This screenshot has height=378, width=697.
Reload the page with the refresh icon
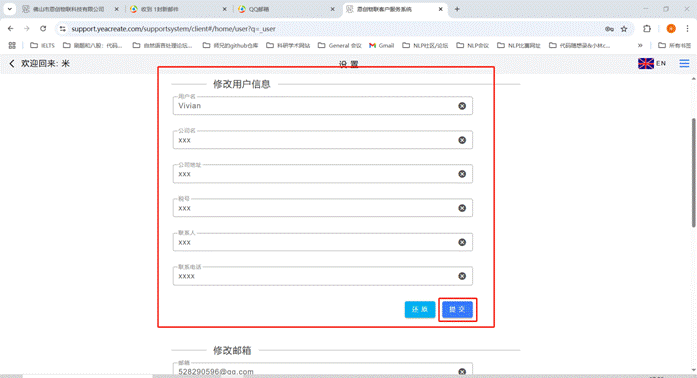(x=43, y=28)
